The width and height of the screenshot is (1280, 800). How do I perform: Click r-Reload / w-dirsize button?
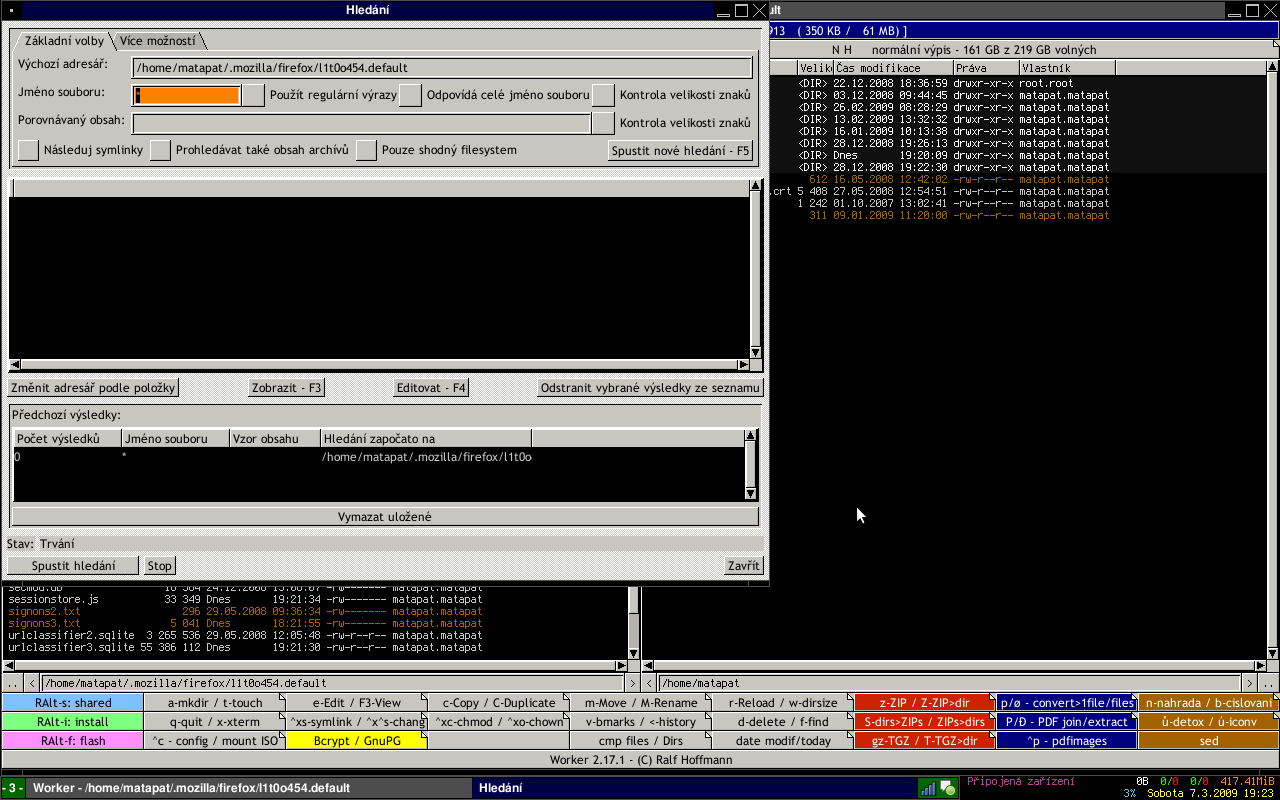[783, 703]
